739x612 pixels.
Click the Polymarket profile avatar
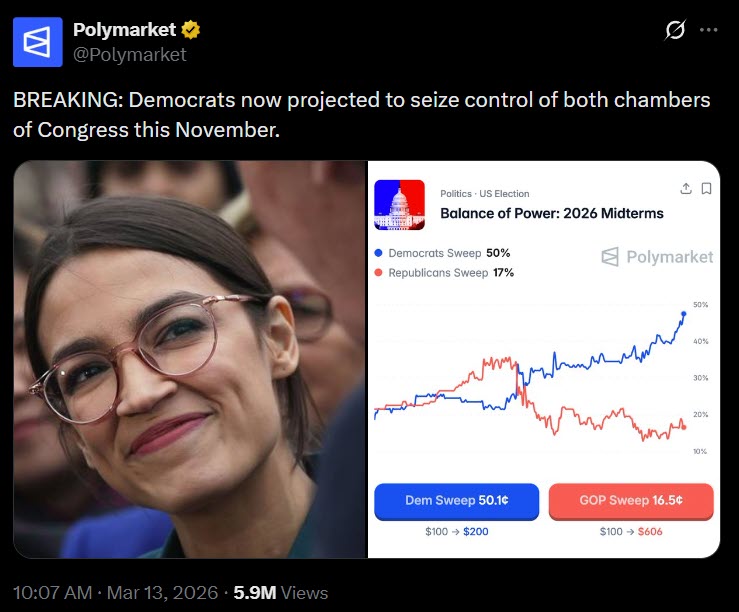click(x=37, y=42)
